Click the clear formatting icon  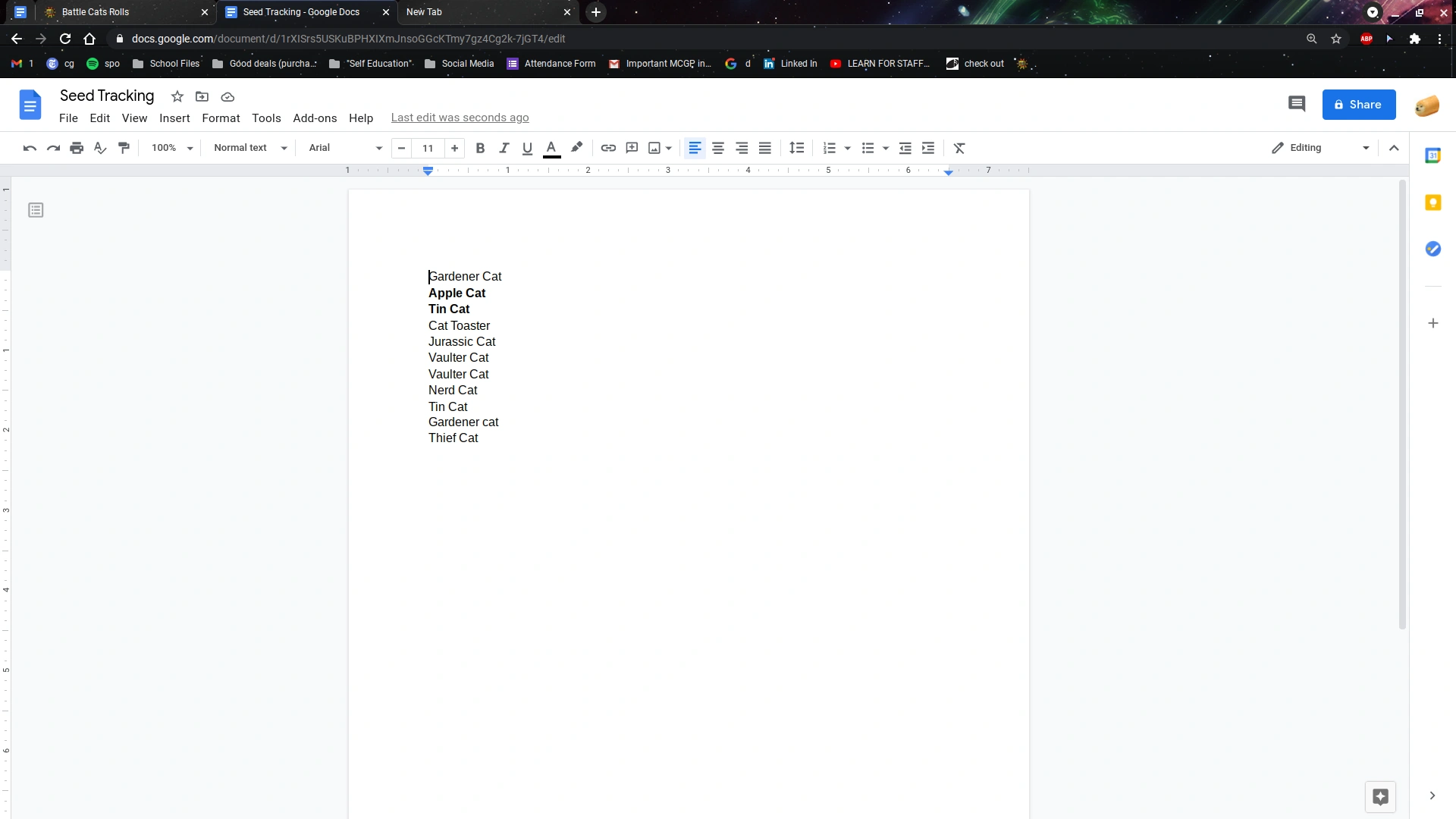tap(959, 148)
